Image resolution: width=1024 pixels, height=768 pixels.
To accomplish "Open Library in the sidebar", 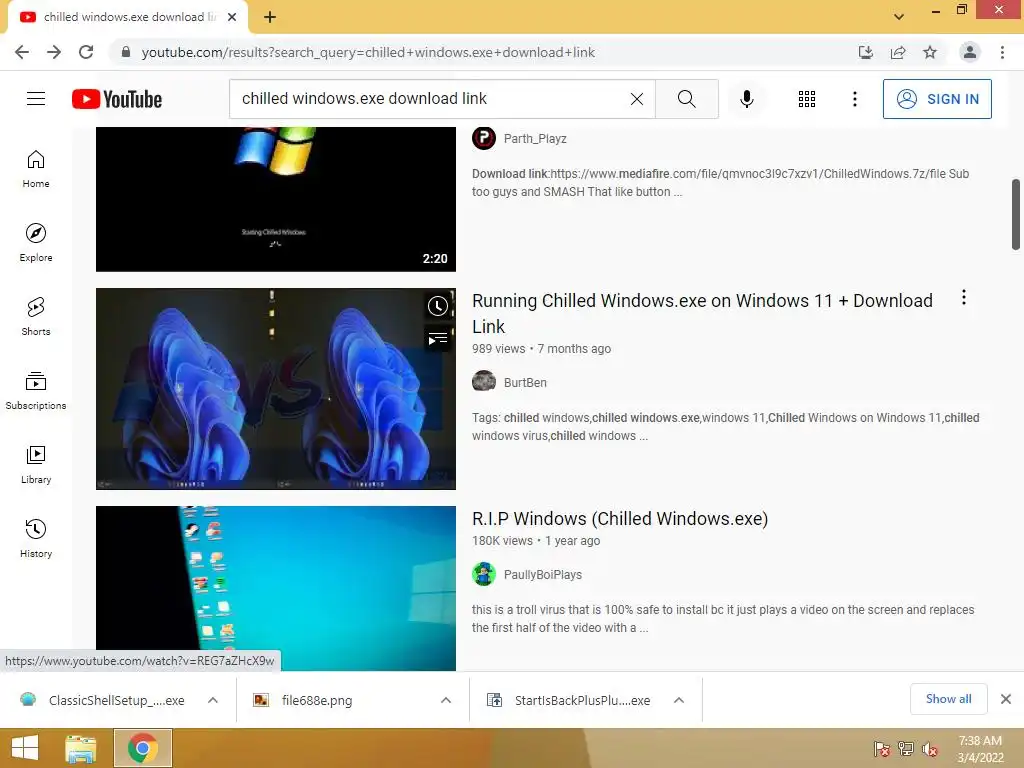I will (36, 464).
